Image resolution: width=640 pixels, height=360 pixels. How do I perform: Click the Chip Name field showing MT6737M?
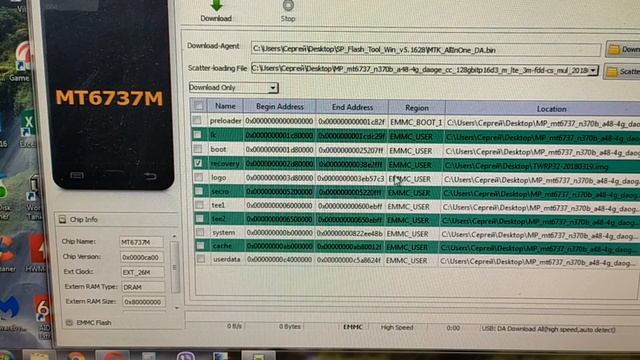pos(141,242)
